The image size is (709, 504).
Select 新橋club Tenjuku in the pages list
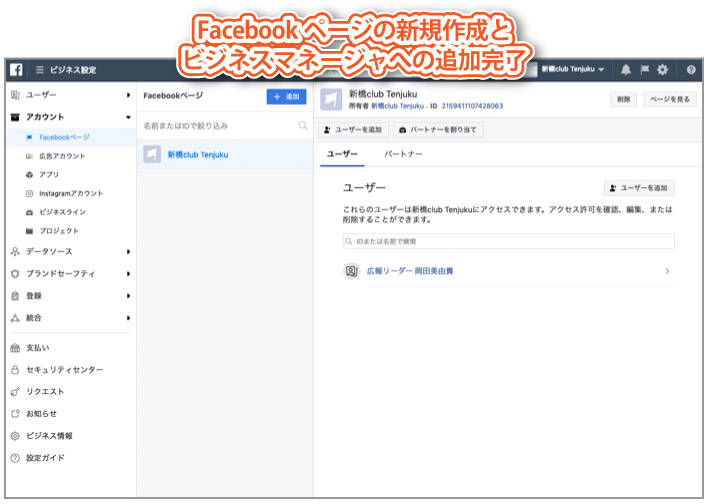225,155
